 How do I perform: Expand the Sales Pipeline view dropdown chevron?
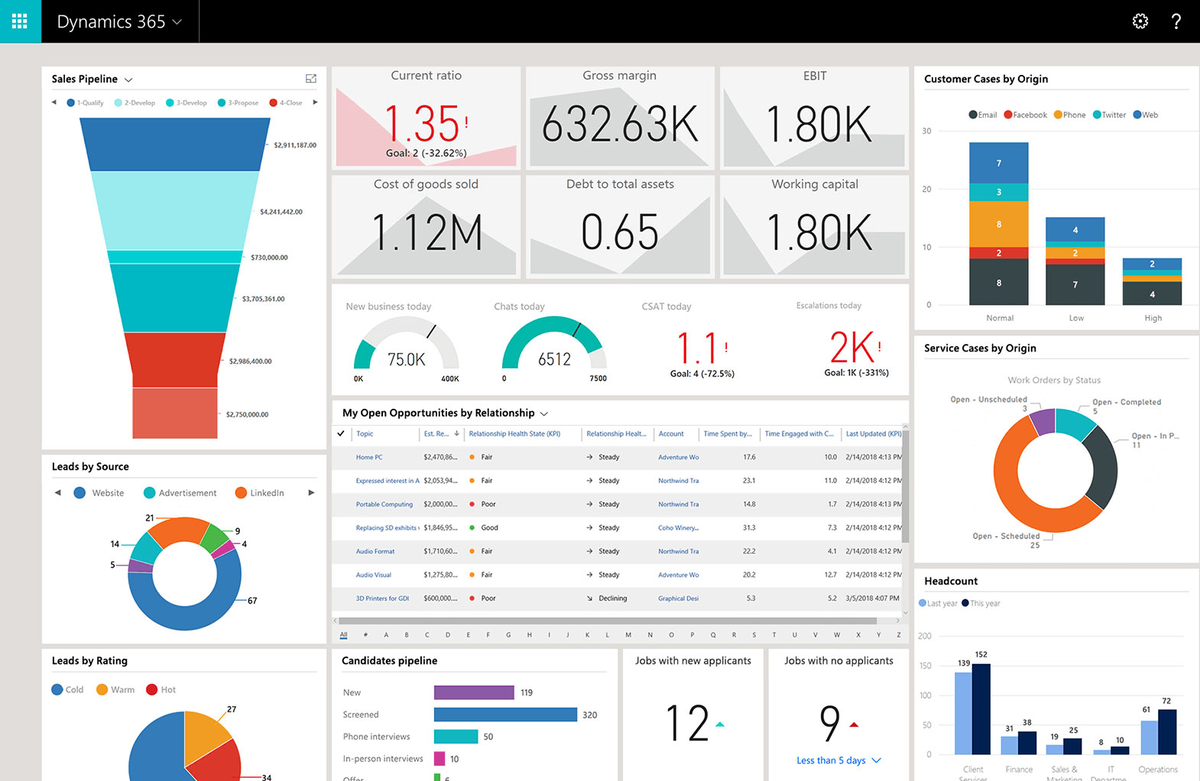(x=129, y=80)
